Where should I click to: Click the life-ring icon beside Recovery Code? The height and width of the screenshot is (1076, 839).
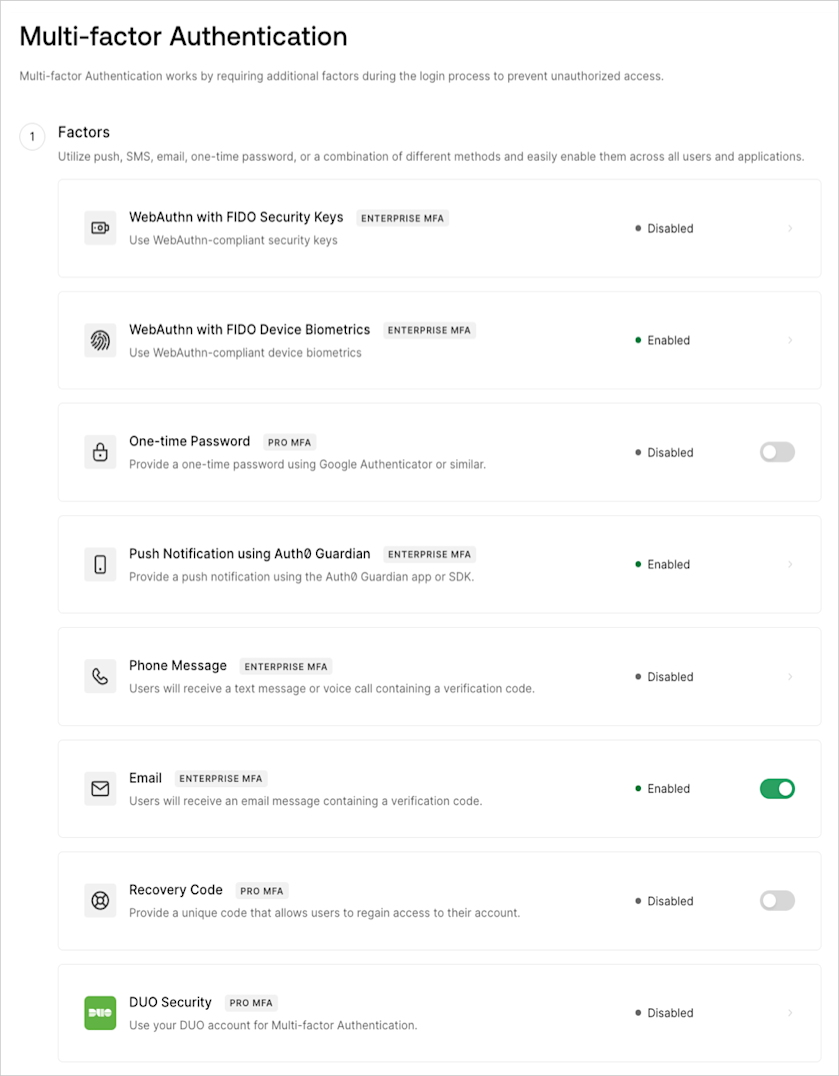coord(100,900)
